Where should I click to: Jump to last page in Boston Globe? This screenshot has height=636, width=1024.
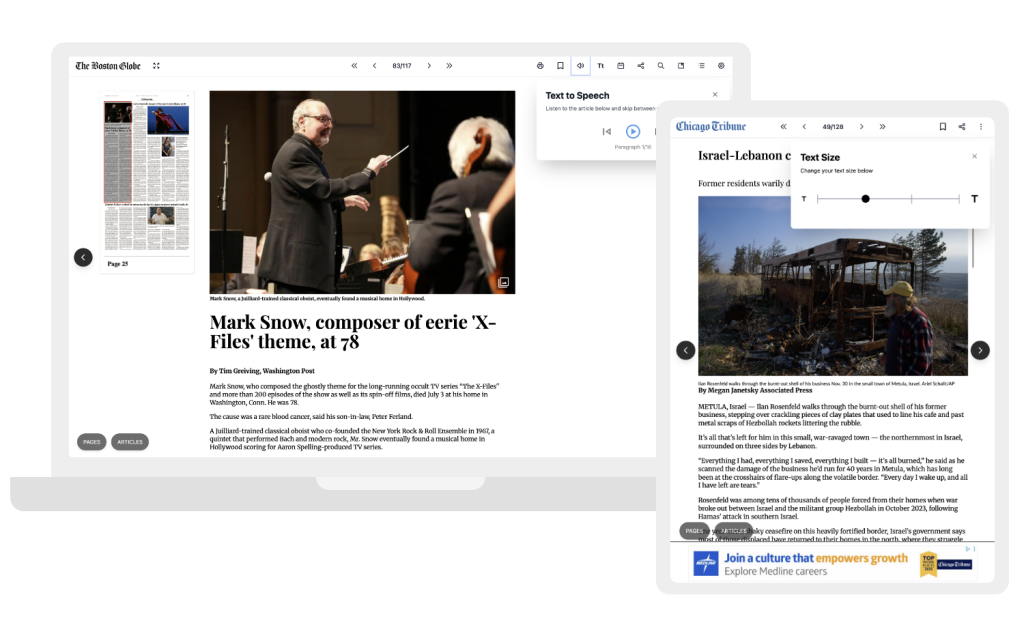click(x=449, y=66)
